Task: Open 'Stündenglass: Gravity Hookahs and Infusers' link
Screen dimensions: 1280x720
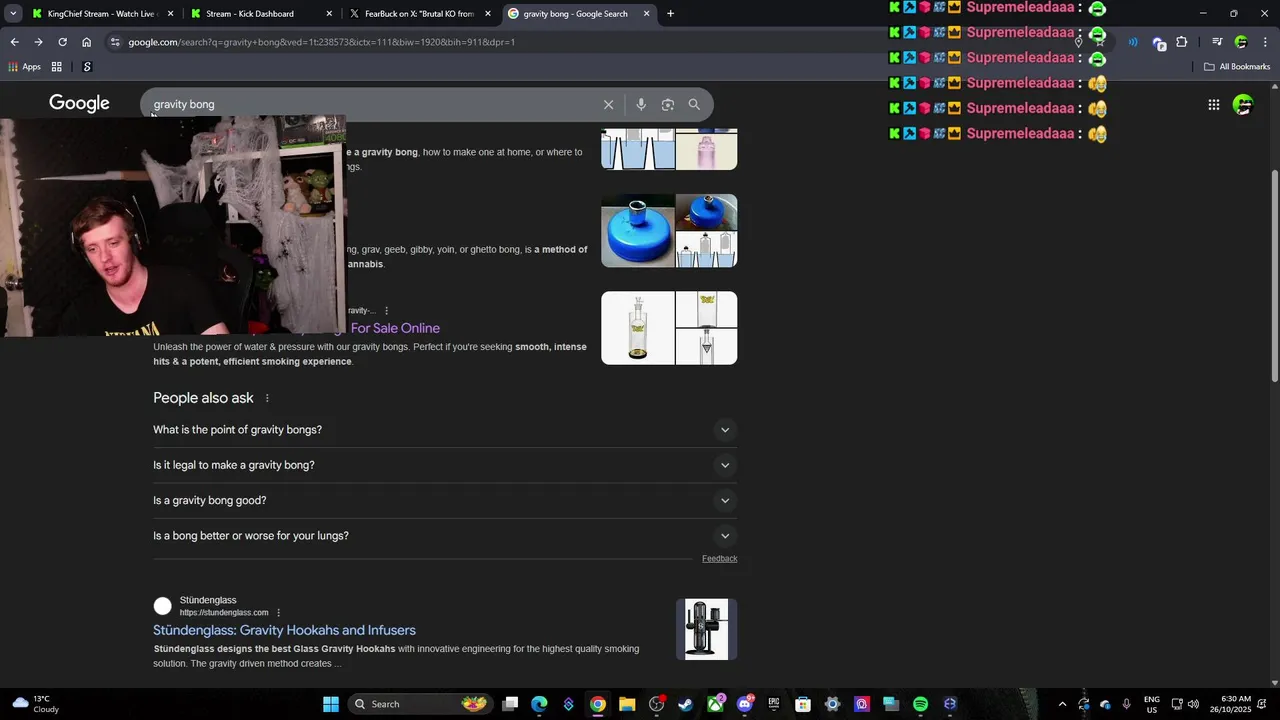Action: 284,630
